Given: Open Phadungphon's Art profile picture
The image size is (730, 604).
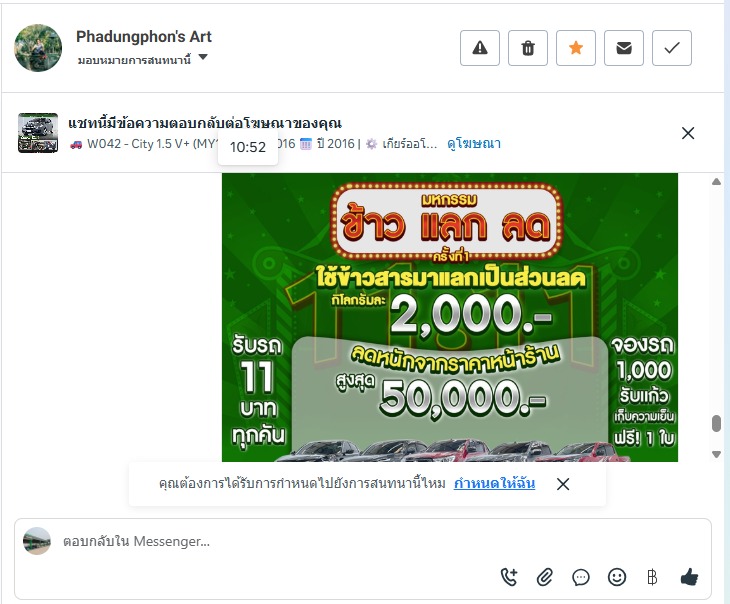Looking at the screenshot, I should coord(38,48).
